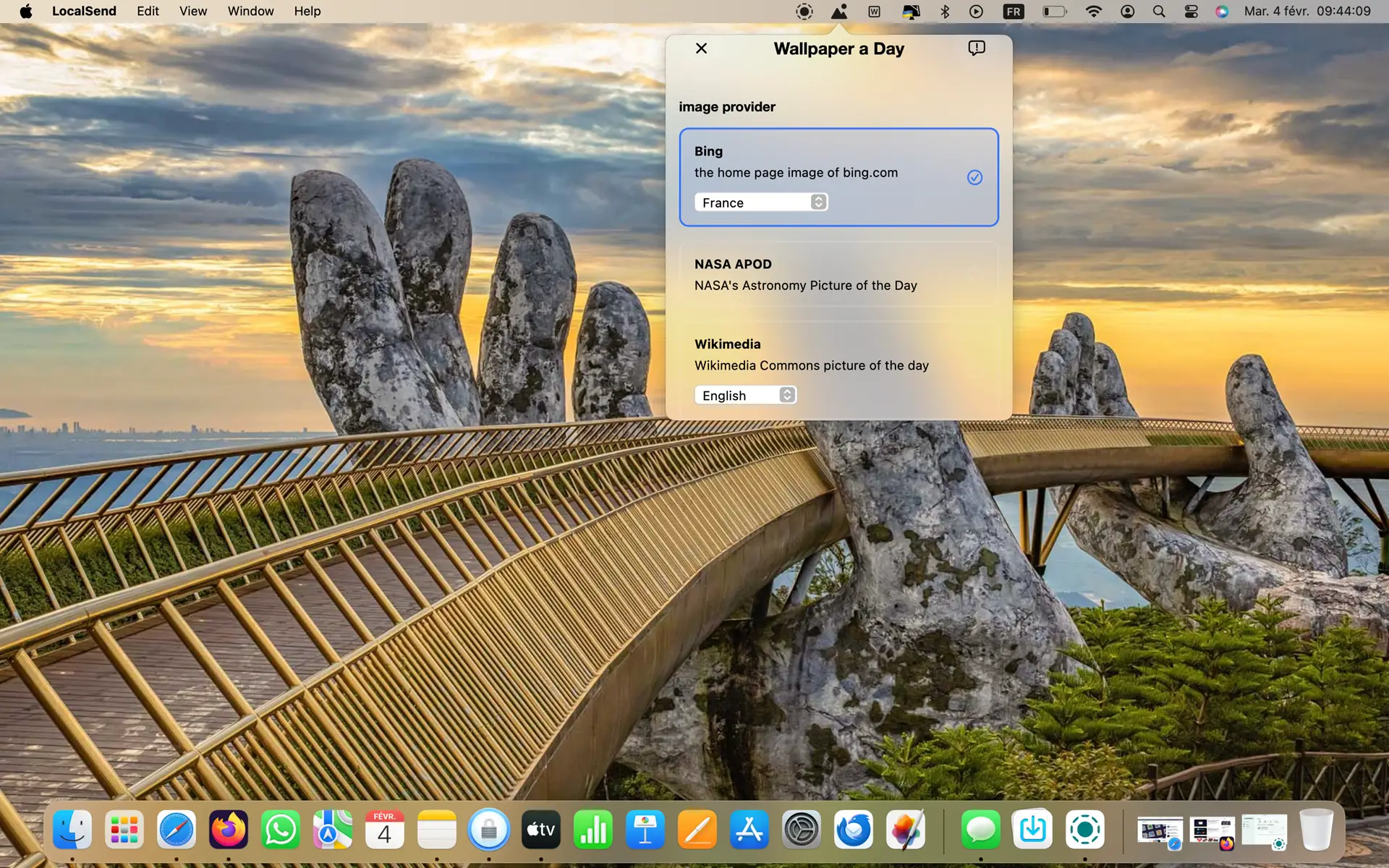This screenshot has height=868, width=1389.
Task: Open the Edit menu
Action: 148,11
